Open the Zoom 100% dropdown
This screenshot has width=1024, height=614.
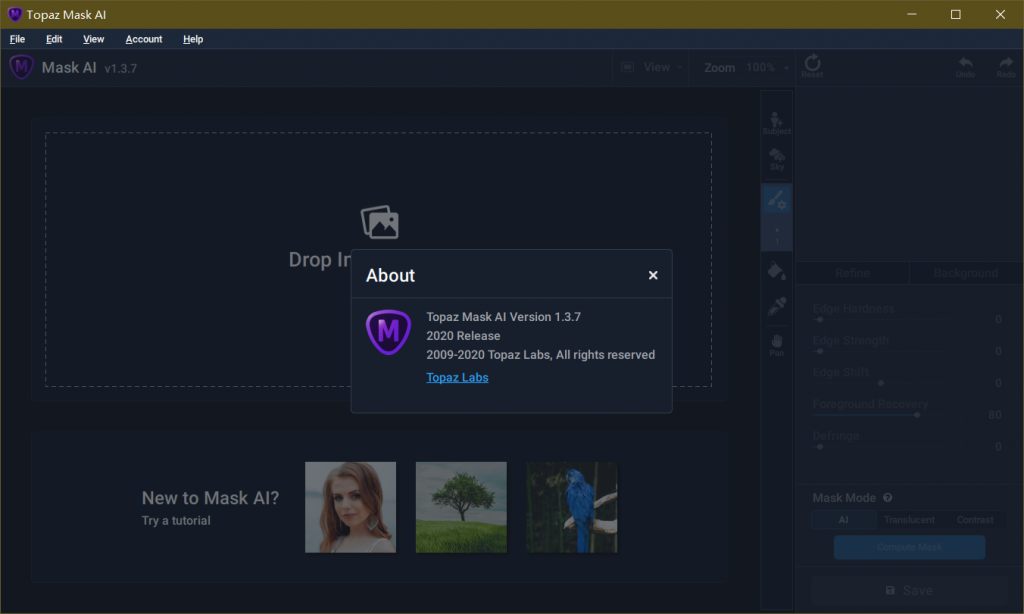pyautogui.click(x=760, y=68)
